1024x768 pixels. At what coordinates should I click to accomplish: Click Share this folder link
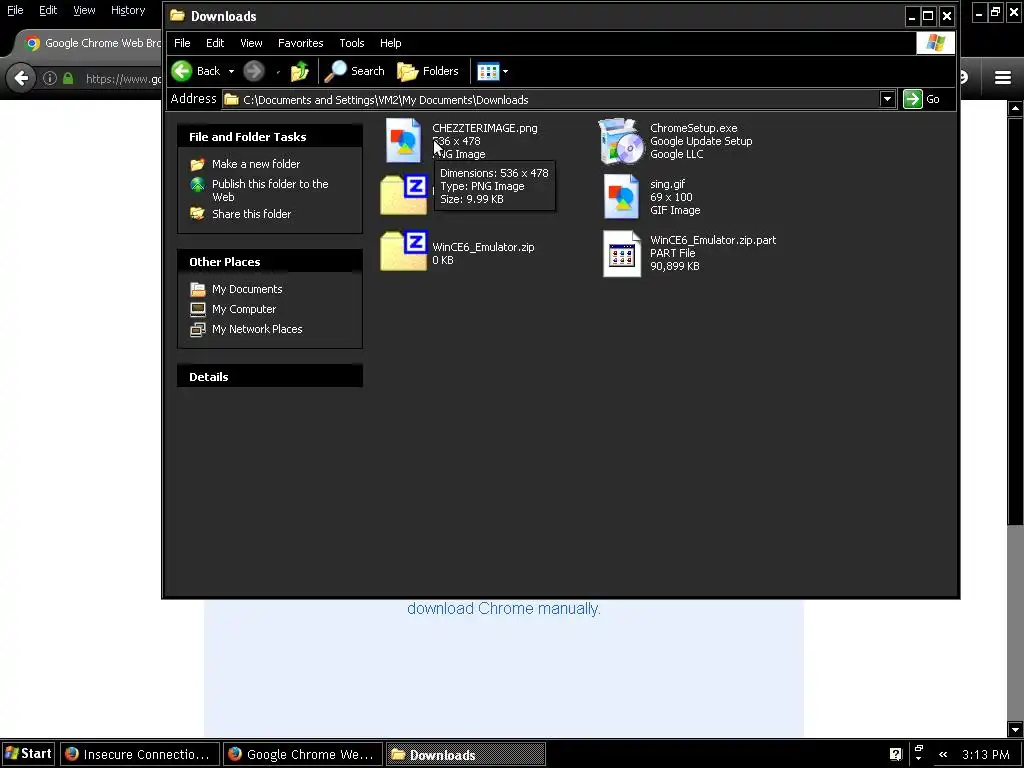[251, 214]
